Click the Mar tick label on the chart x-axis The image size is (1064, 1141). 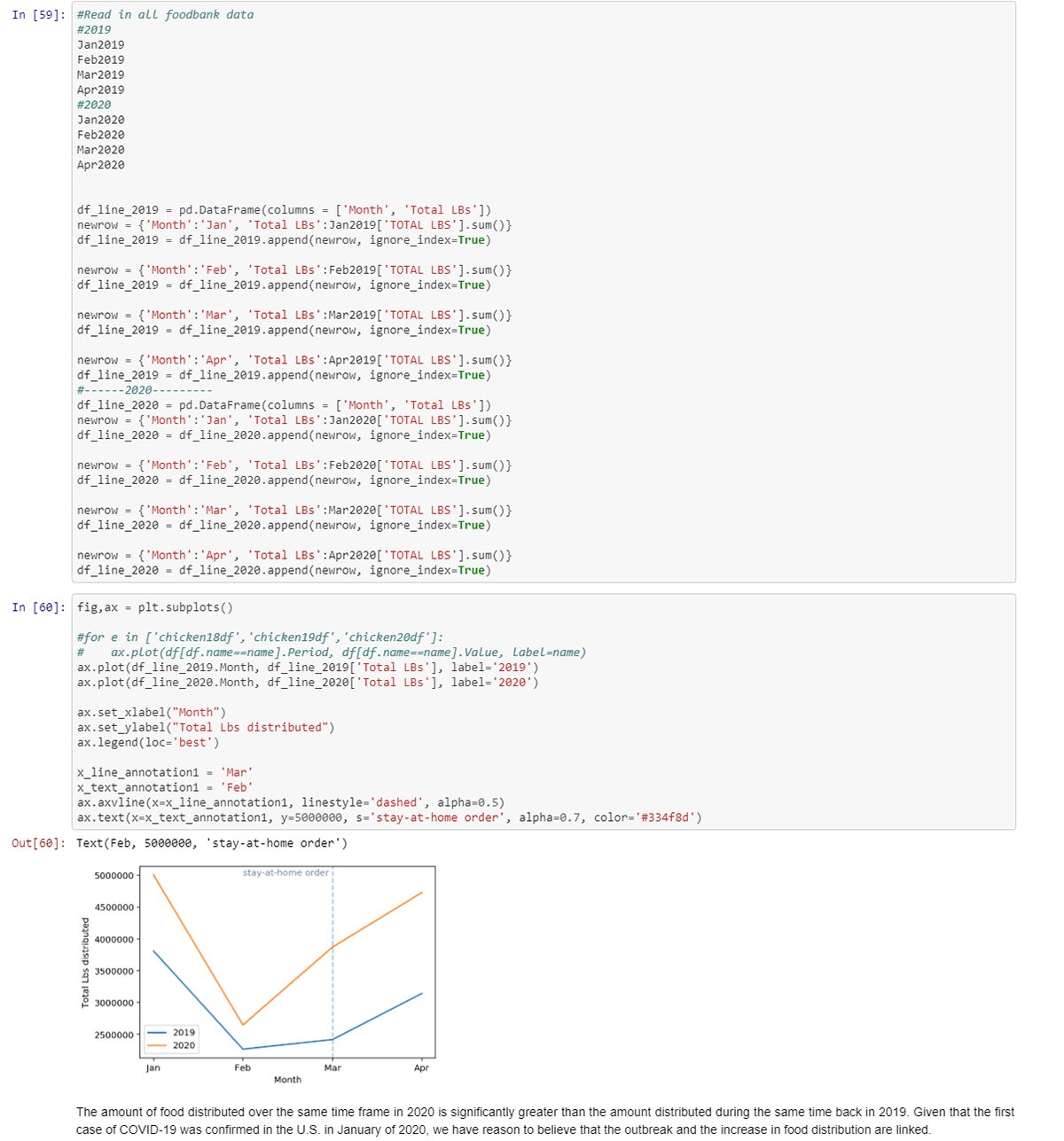click(332, 1068)
